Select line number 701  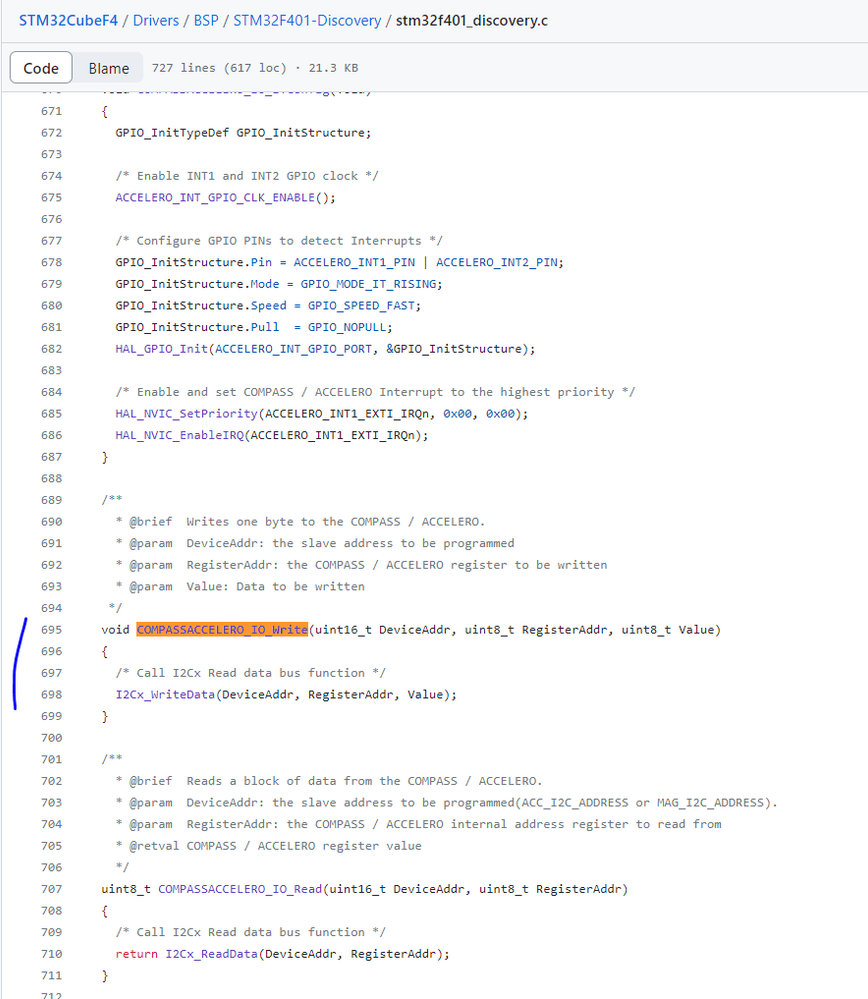pos(52,759)
